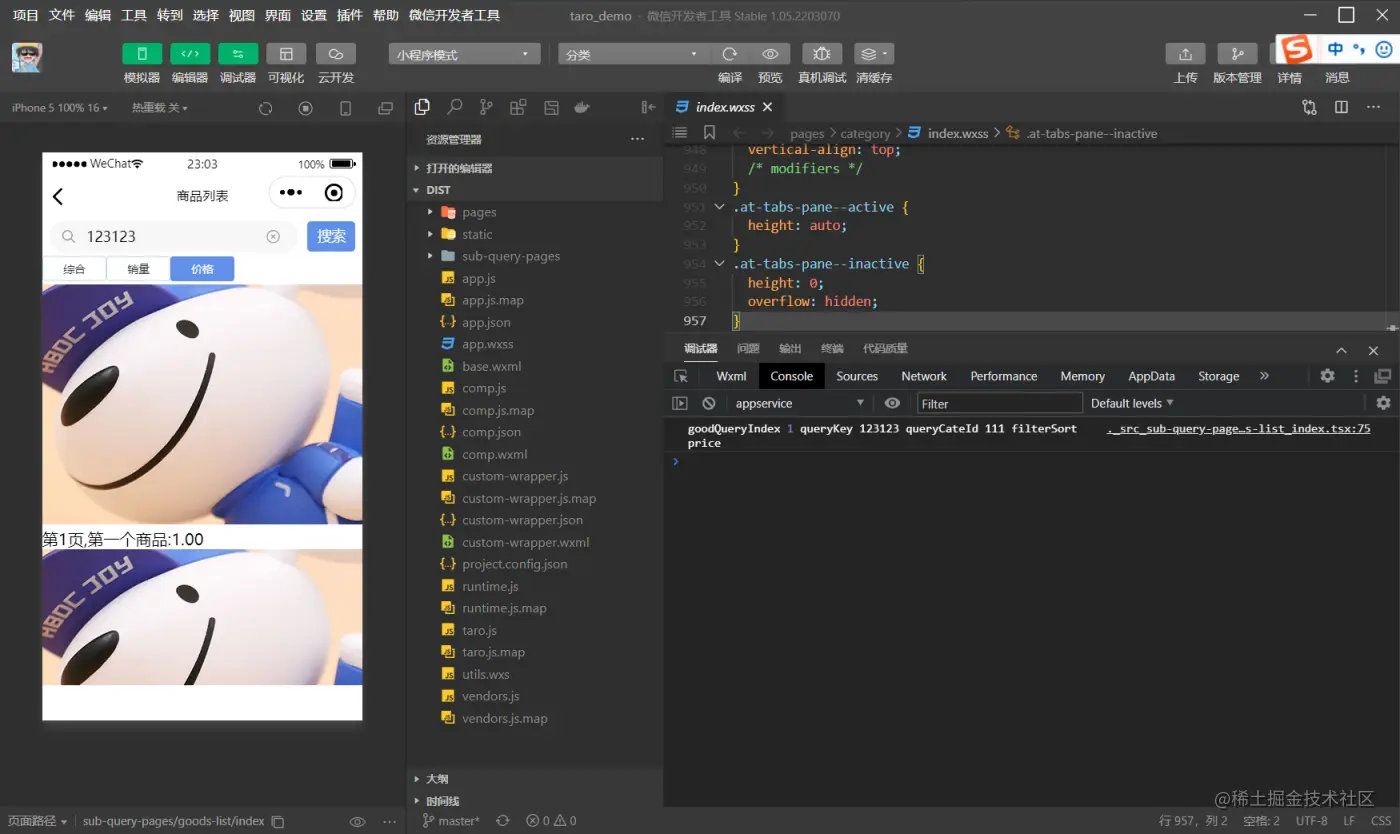Open the 小程序模式 mode dropdown
The image size is (1400, 834).
(465, 54)
